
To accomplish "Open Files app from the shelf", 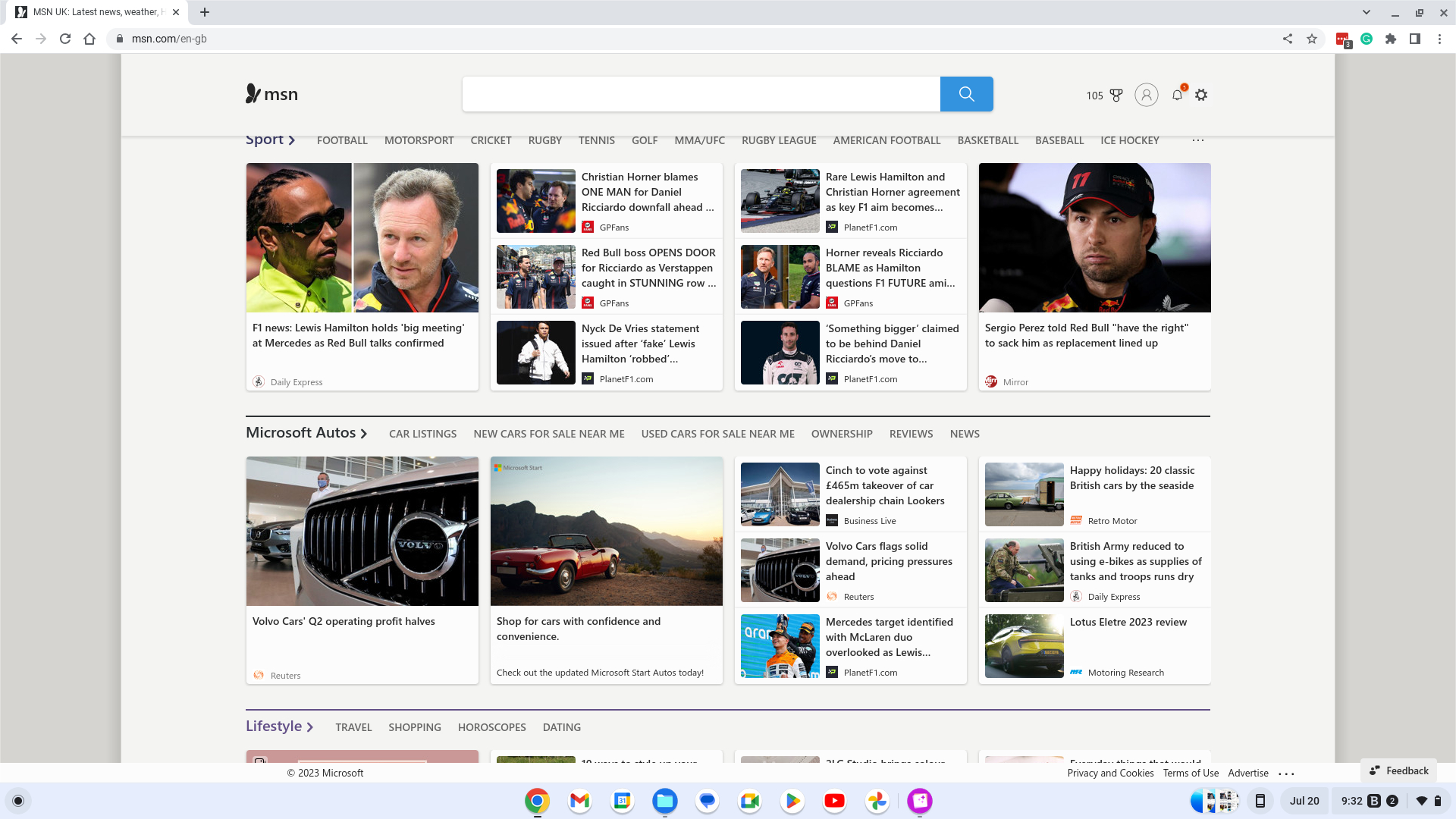I will pos(665,801).
